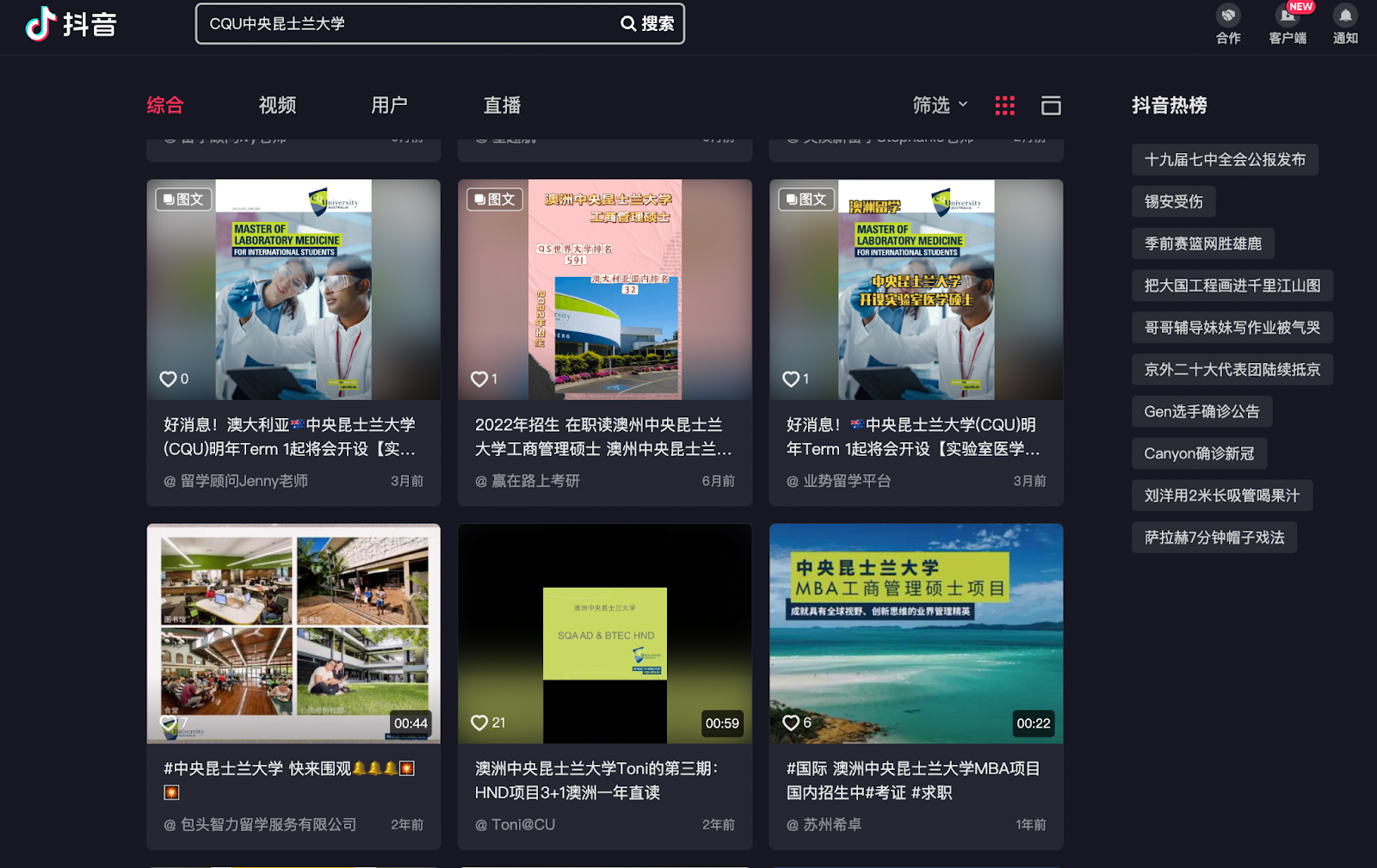This screenshot has height=868, width=1377.
Task: Click 图文 badge on 工商管理硕士 post
Action: tap(495, 200)
